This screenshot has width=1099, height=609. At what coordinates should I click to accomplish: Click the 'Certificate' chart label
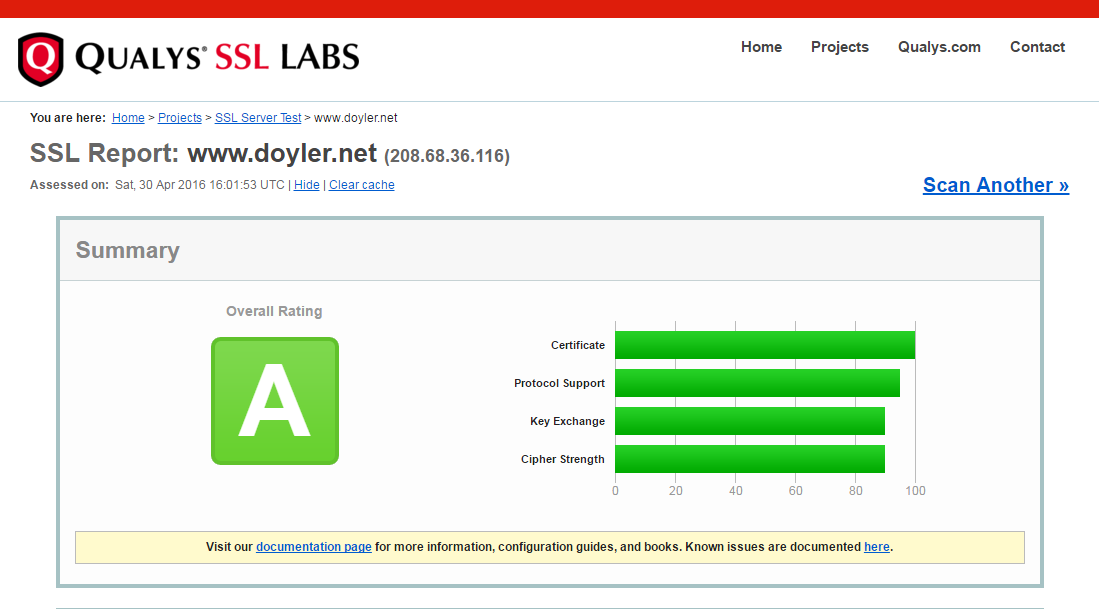point(578,345)
